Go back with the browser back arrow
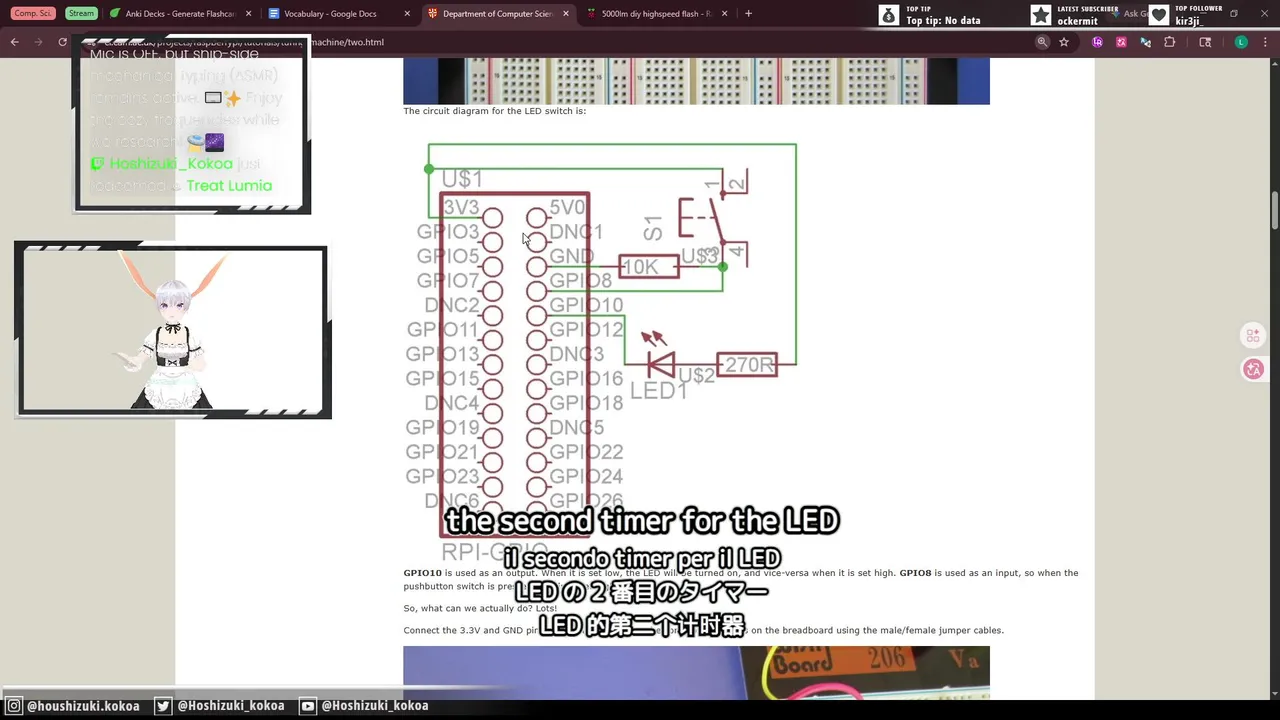 click(14, 42)
